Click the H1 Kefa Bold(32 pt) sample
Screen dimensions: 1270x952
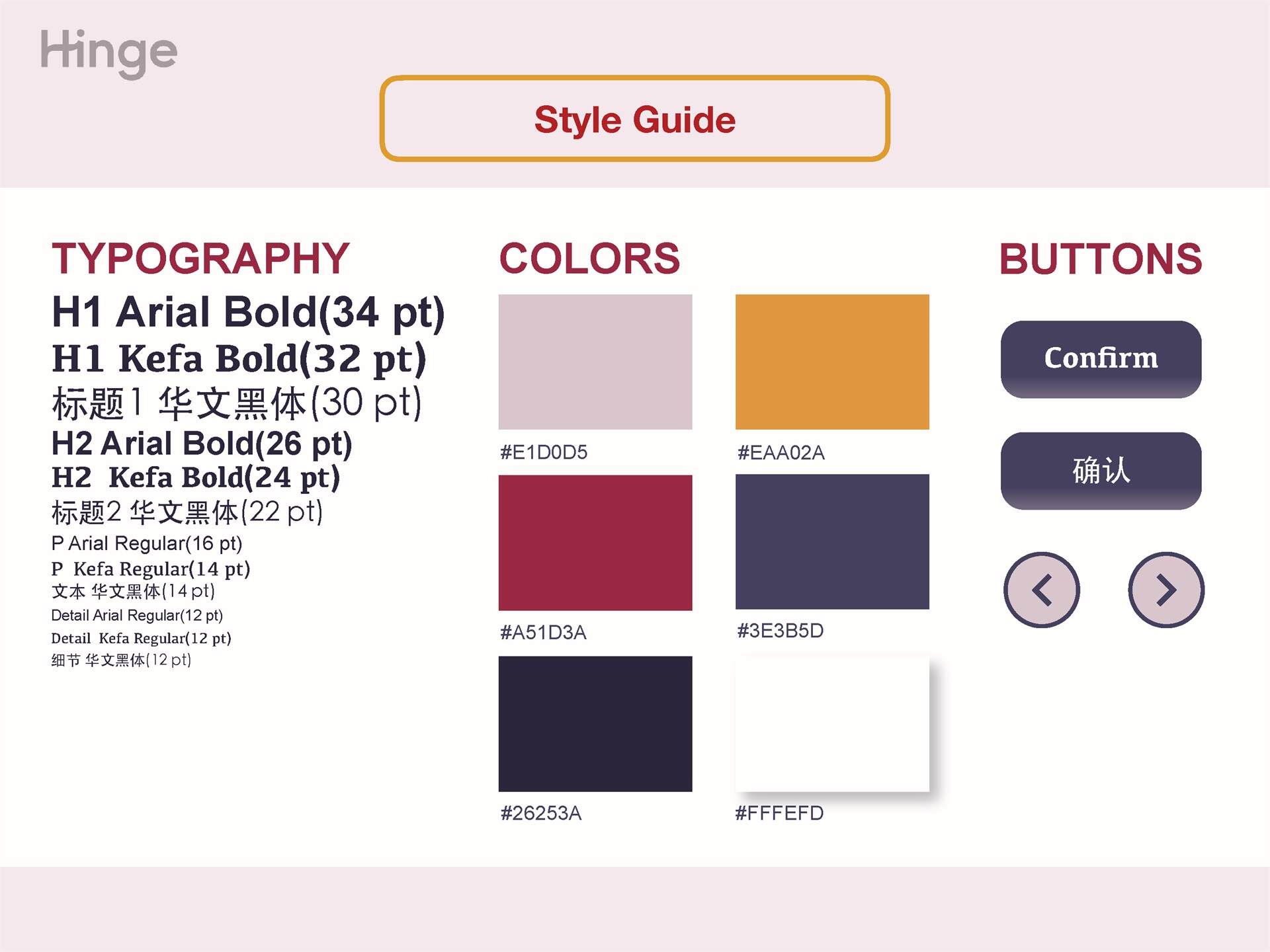[239, 359]
